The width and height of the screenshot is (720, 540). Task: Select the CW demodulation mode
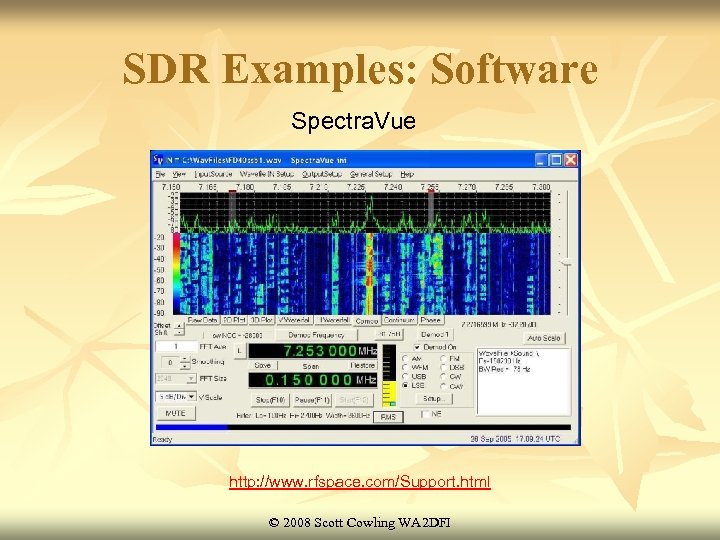point(444,377)
